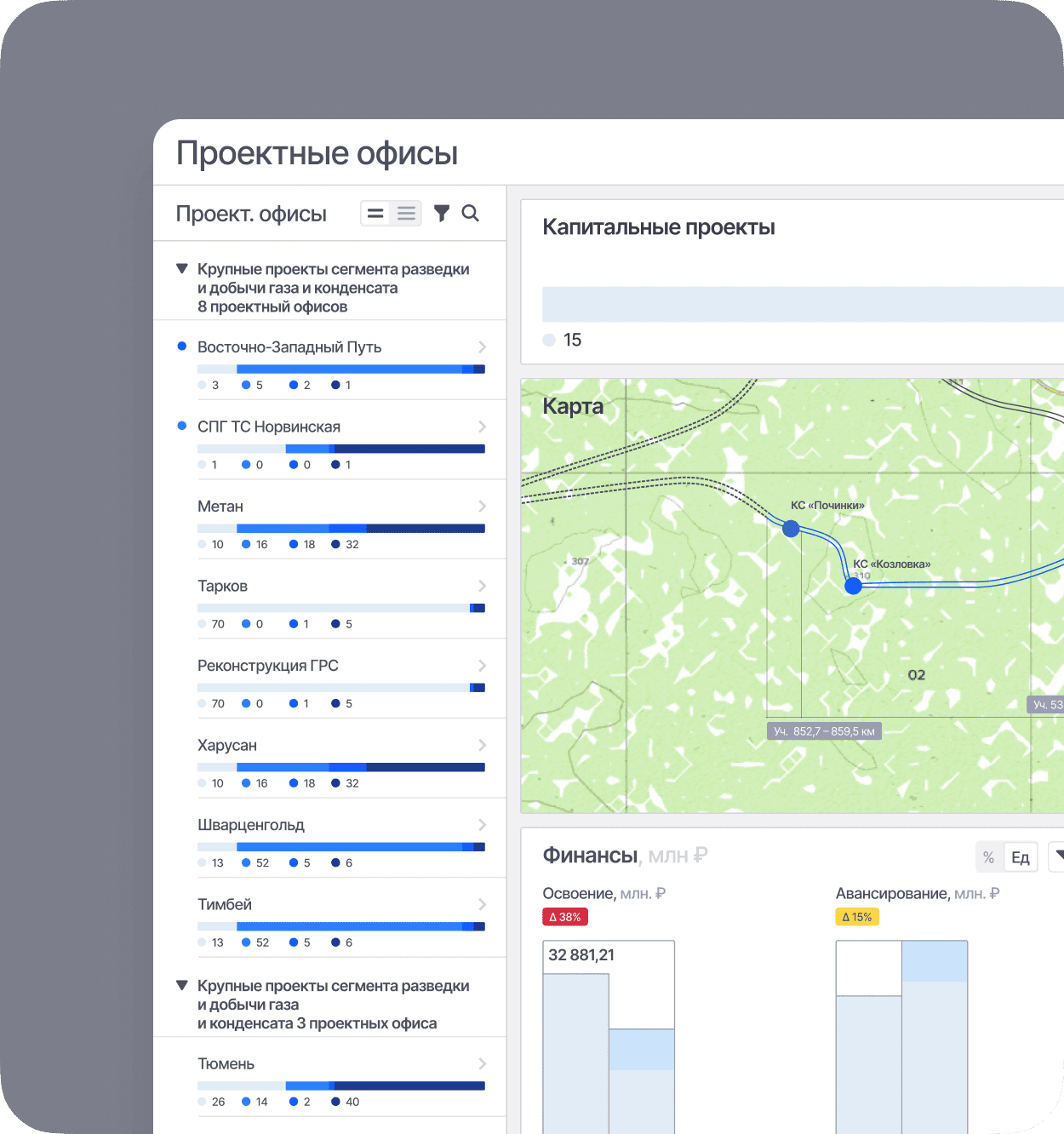Open Шварценгольд row chevron
The width and height of the screenshot is (1064, 1134).
[483, 825]
